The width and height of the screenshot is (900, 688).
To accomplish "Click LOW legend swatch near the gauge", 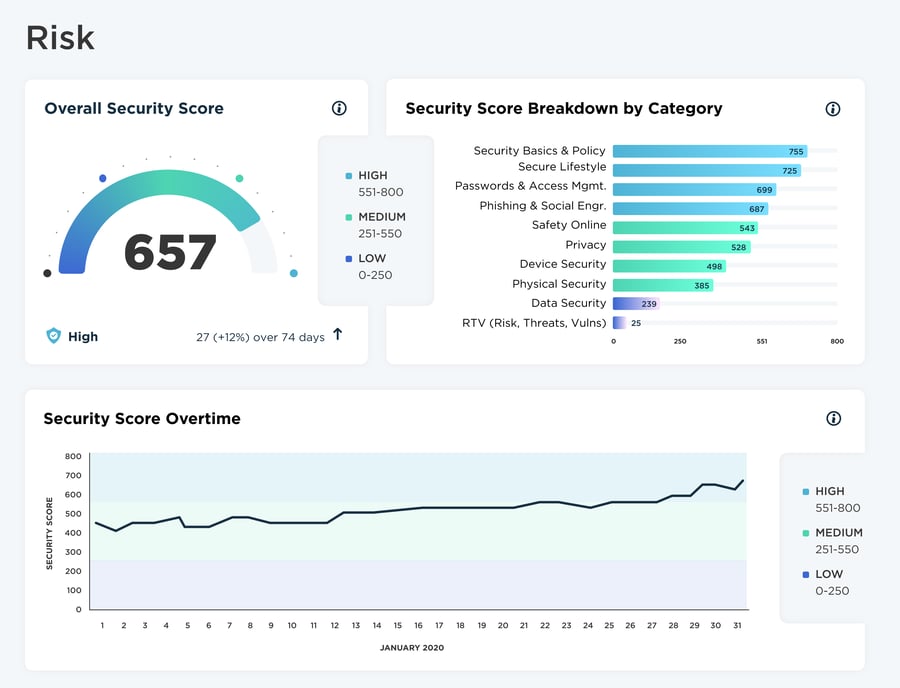I will click(348, 259).
